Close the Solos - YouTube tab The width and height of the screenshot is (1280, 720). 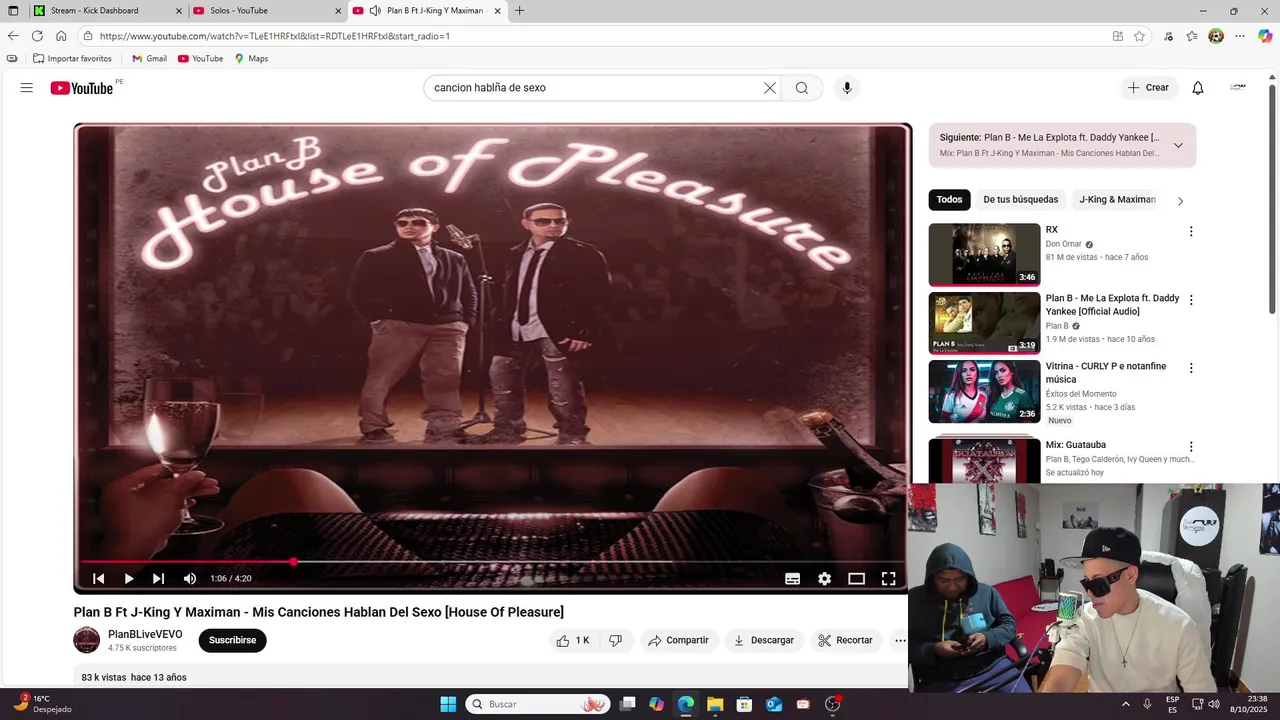(337, 11)
